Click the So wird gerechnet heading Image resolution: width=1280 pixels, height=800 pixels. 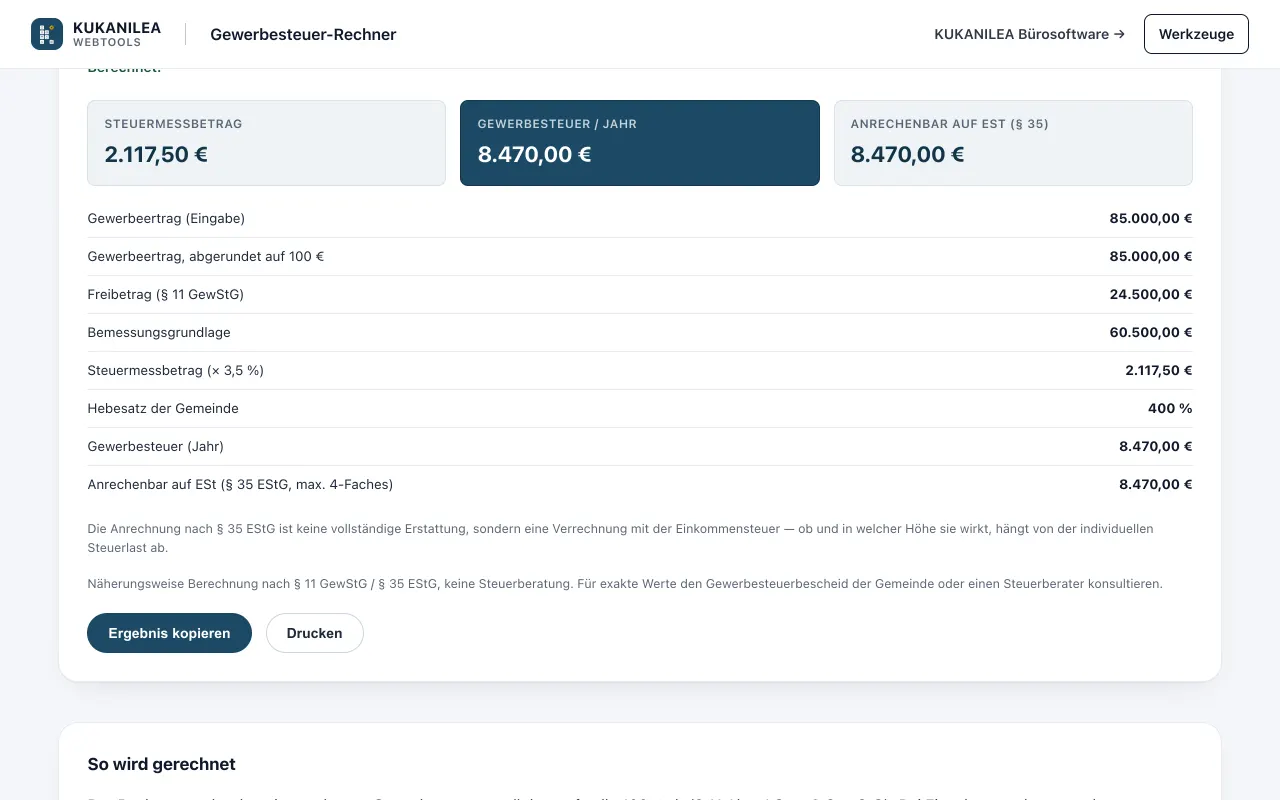(162, 764)
